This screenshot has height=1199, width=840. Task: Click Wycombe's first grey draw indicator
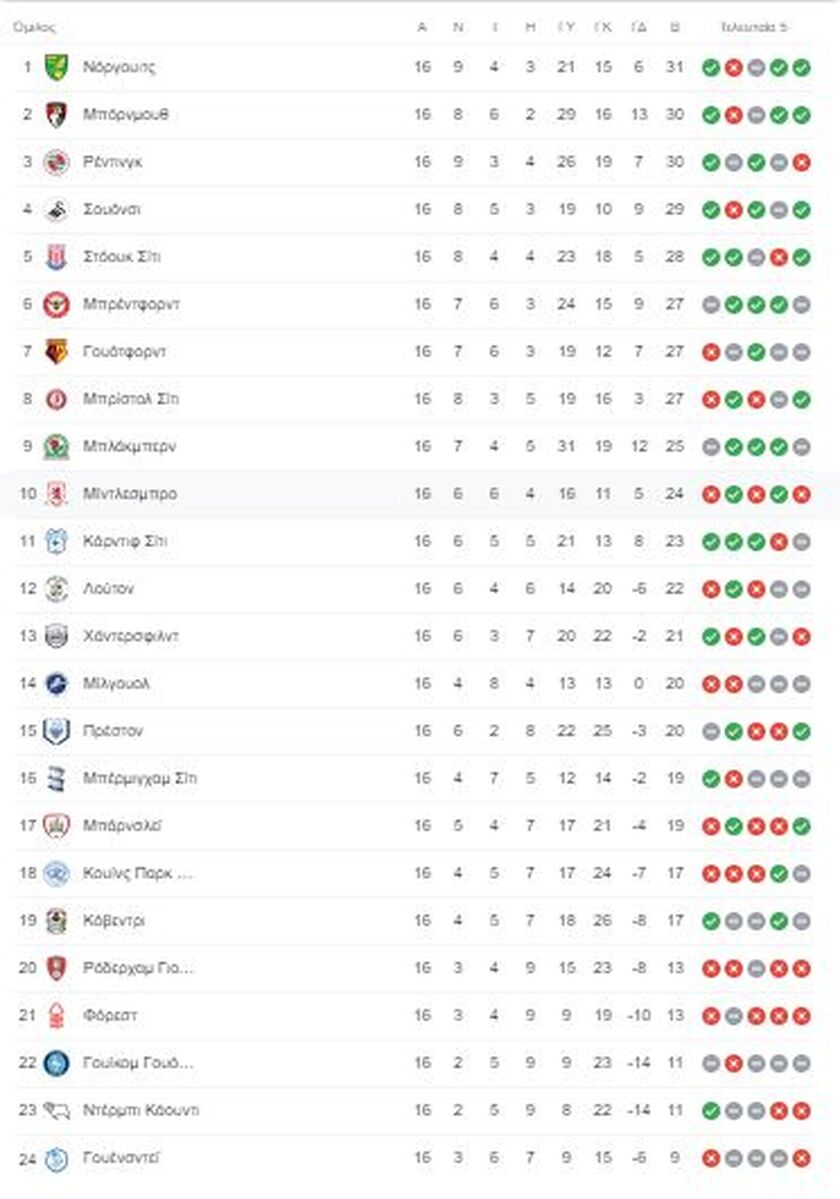click(x=711, y=1063)
